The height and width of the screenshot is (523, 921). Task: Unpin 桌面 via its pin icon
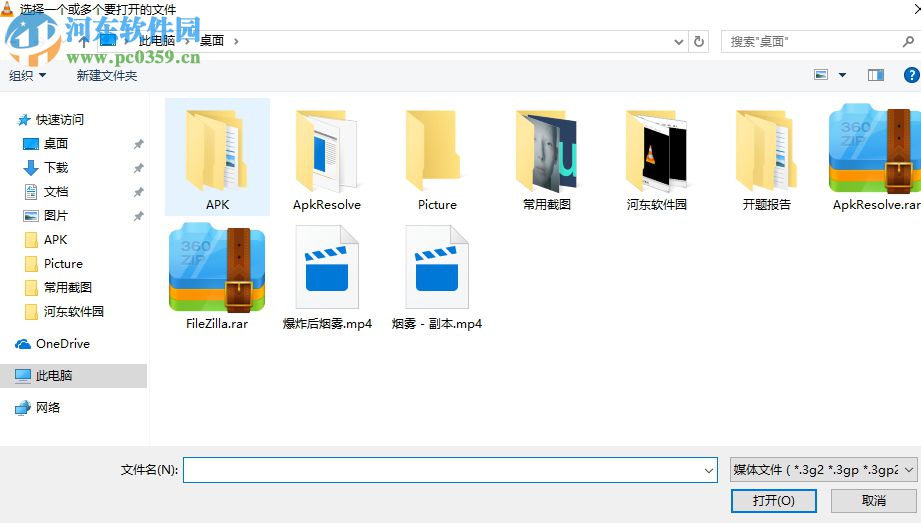click(x=139, y=143)
